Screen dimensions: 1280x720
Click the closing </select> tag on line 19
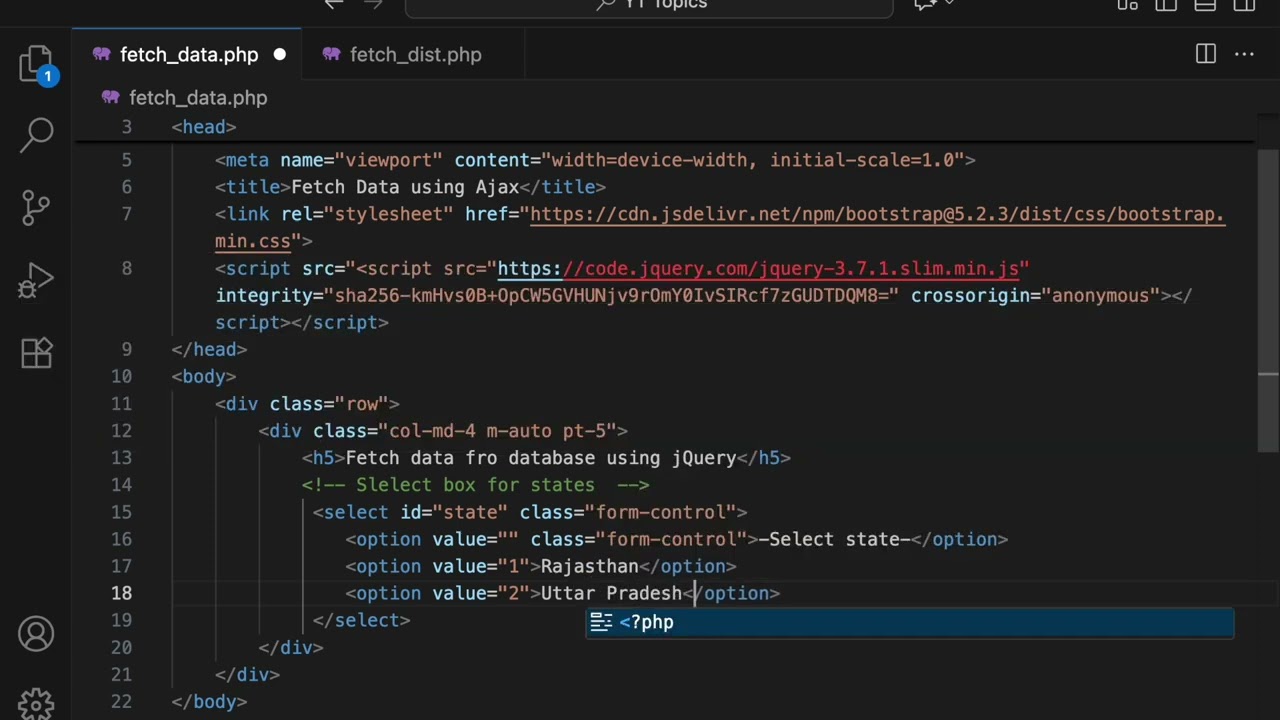361,620
